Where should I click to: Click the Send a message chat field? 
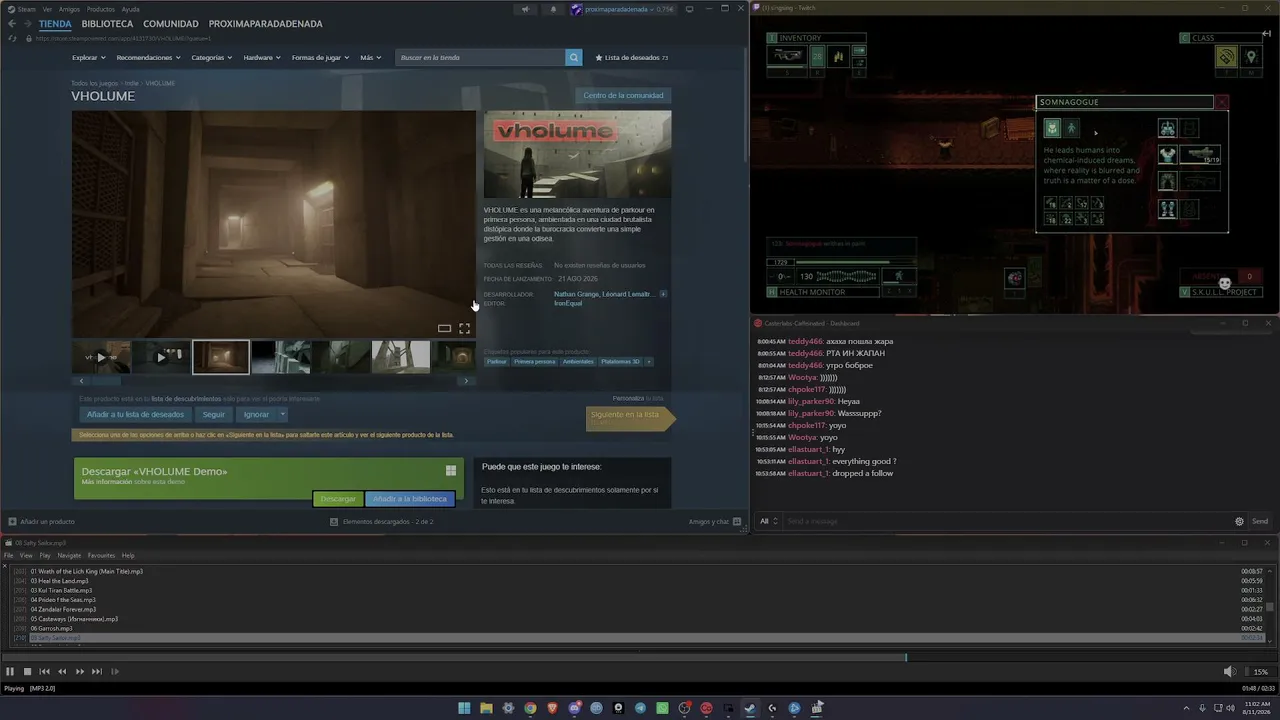pyautogui.click(x=1008, y=521)
